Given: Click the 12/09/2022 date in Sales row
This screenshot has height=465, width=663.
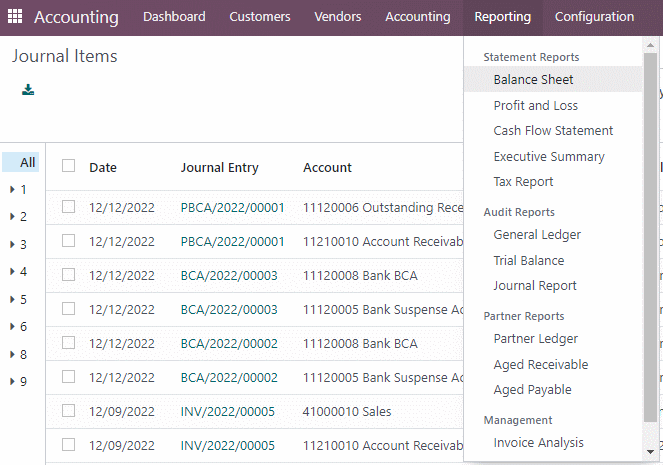Looking at the screenshot, I should 122,411.
